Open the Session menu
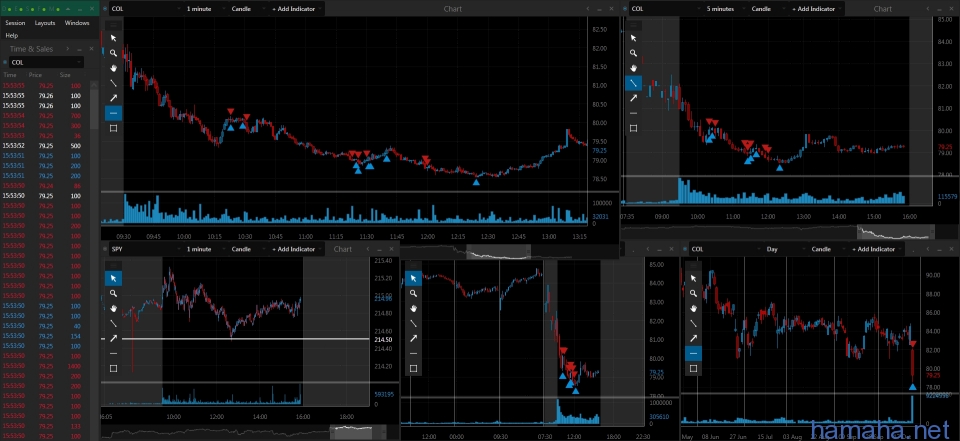960x441 pixels. [x=15, y=23]
